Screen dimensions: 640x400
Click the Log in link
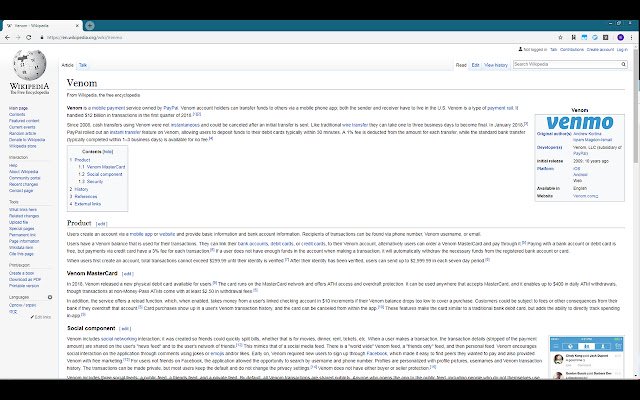[622, 49]
